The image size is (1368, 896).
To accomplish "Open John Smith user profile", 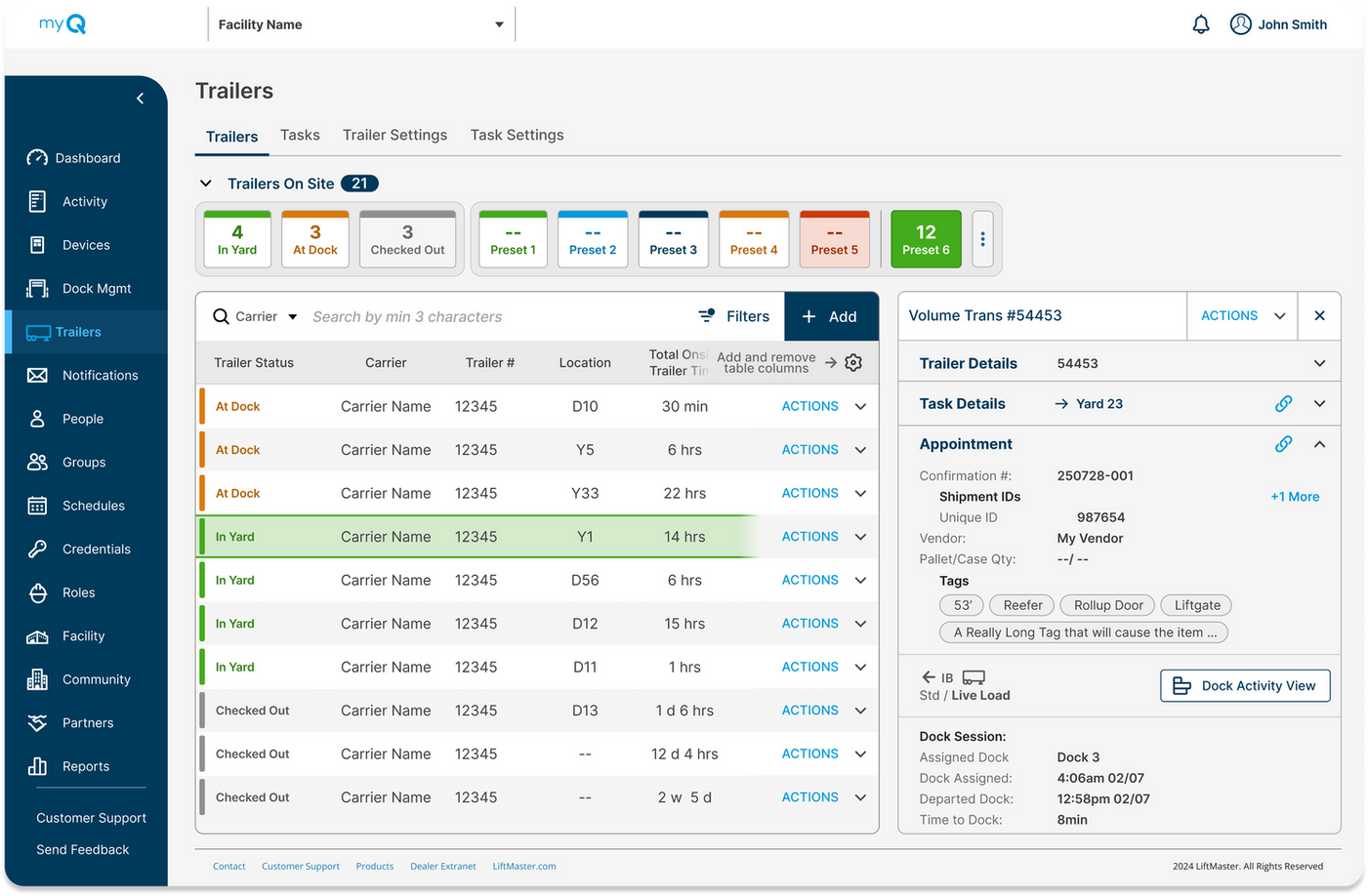I will click(1278, 24).
